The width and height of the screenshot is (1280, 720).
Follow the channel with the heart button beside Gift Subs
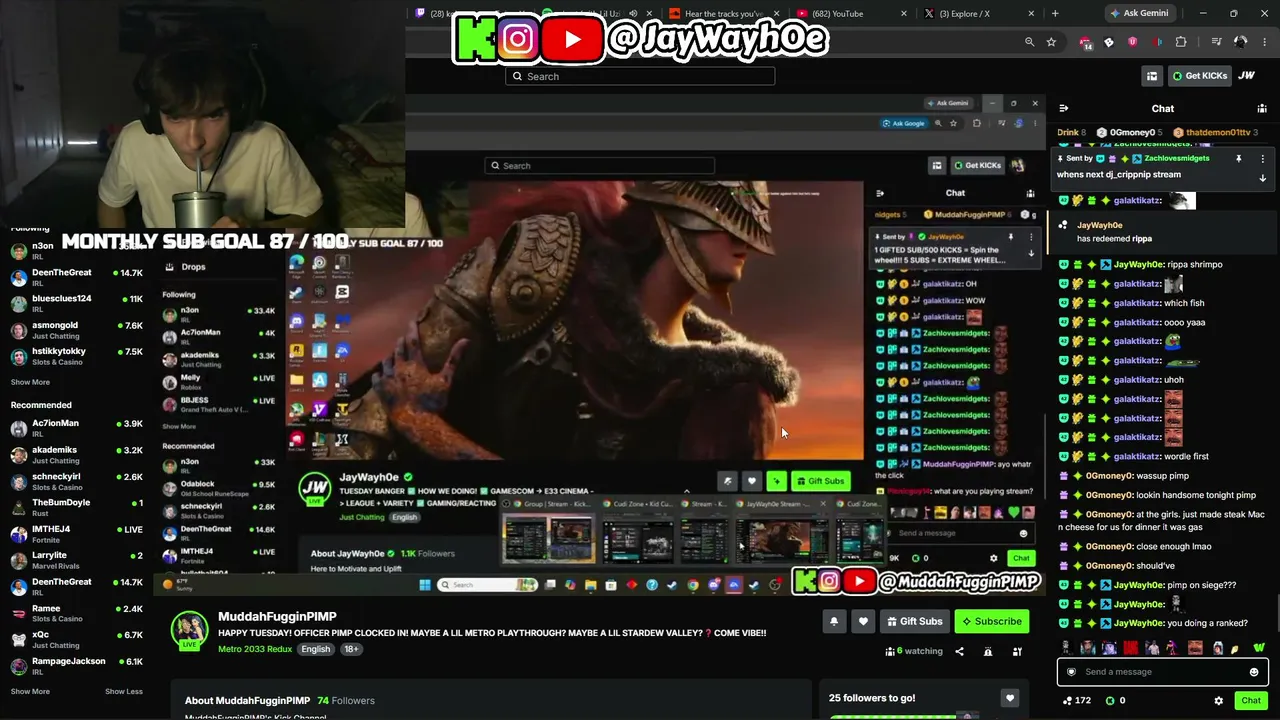[x=863, y=621]
